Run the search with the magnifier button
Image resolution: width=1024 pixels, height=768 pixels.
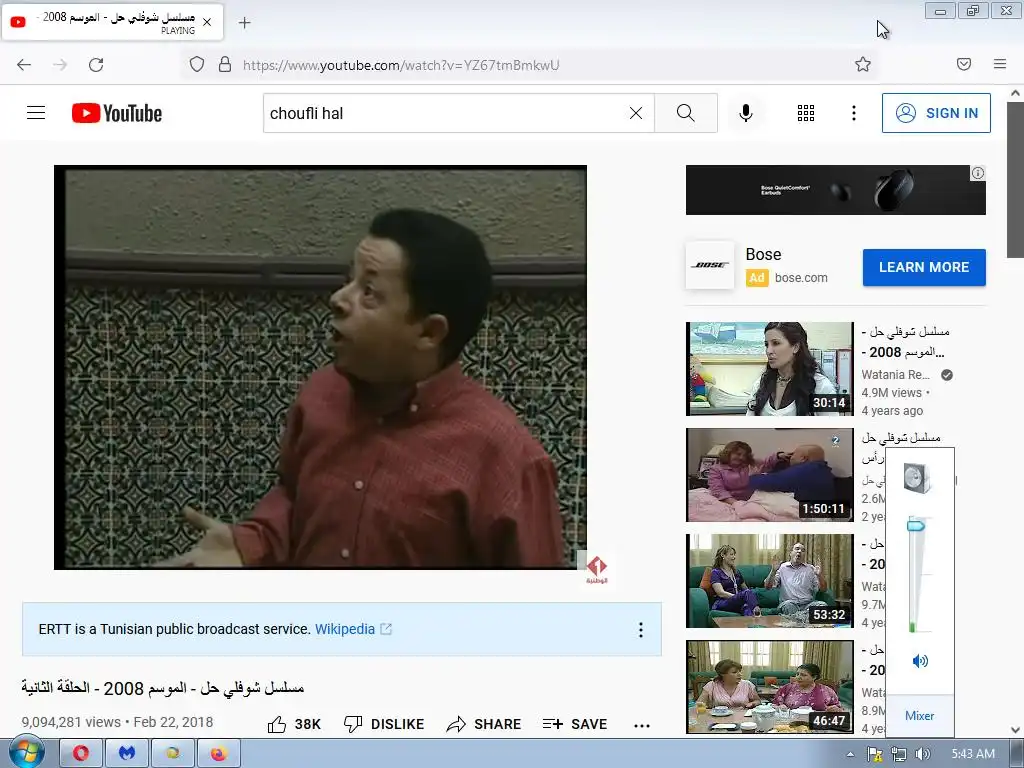click(x=686, y=113)
